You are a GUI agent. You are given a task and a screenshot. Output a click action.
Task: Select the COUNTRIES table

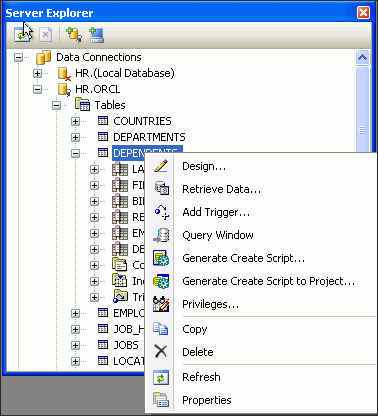[142, 121]
